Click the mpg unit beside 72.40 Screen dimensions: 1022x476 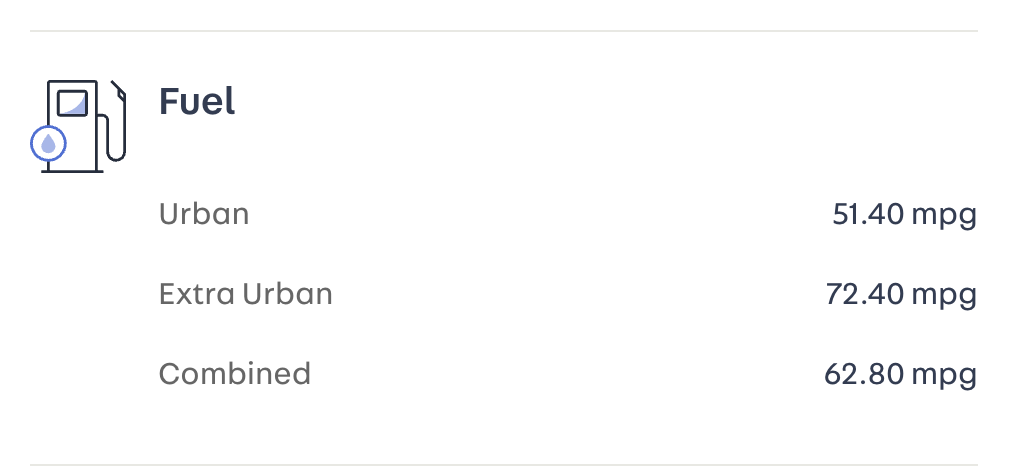point(944,296)
